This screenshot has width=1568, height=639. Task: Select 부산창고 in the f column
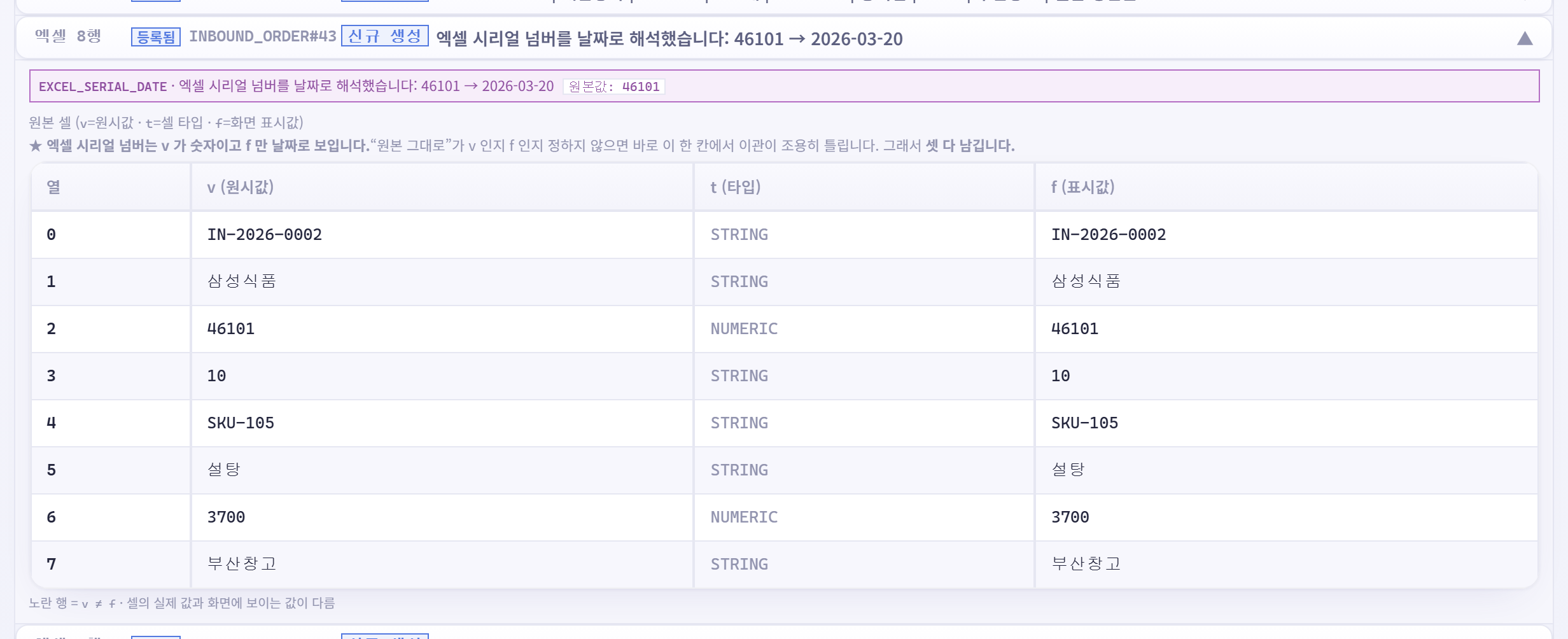click(1086, 564)
